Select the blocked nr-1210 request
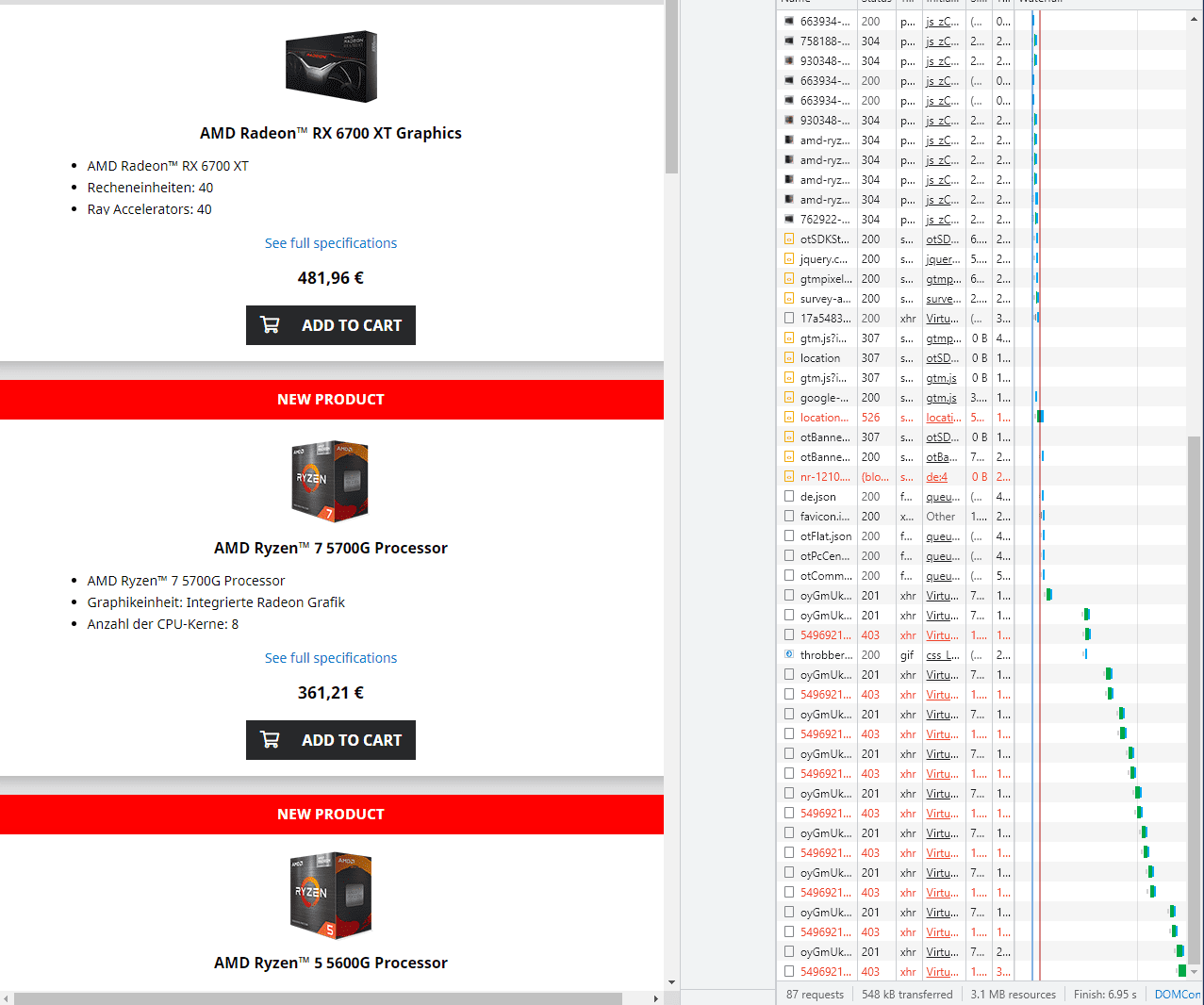 pyautogui.click(x=981, y=477)
